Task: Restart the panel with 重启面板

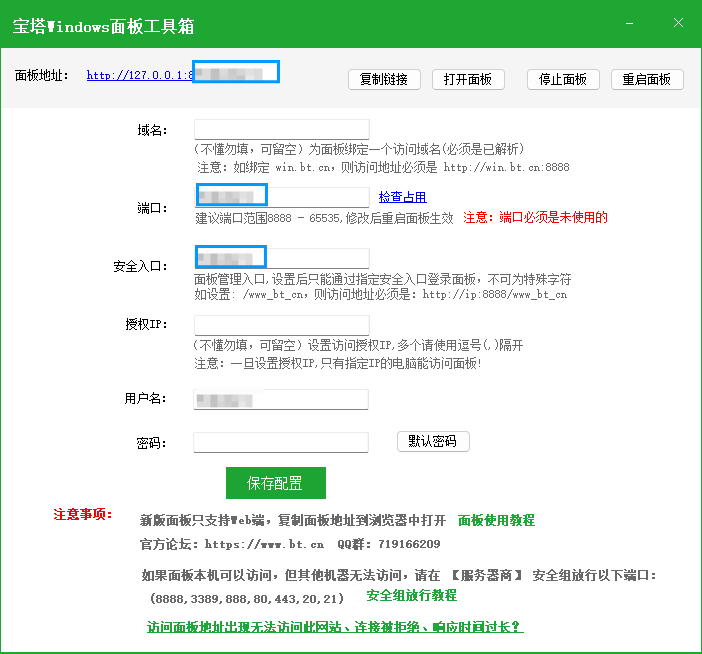Action: point(647,80)
